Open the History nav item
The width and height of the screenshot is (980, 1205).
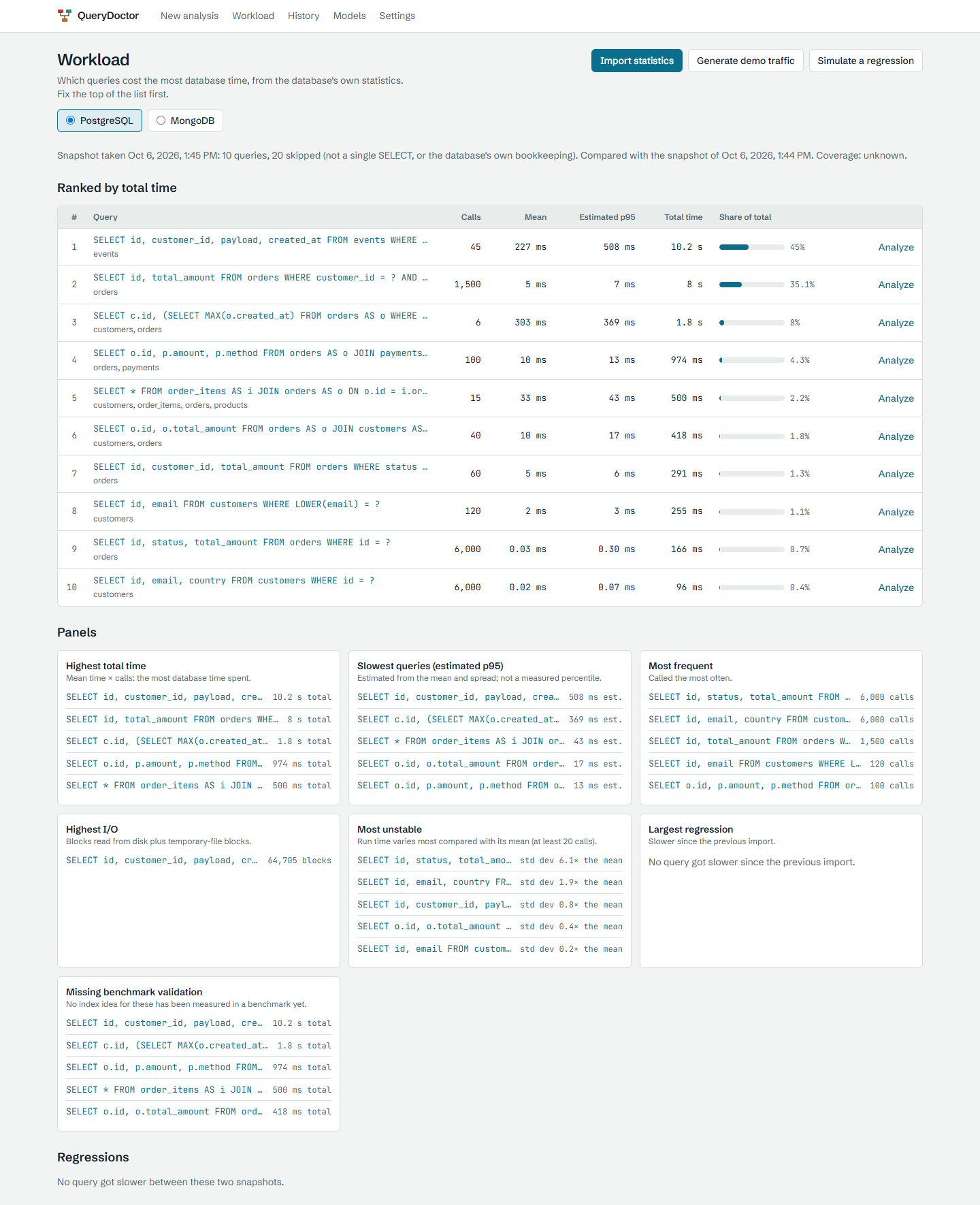point(304,16)
